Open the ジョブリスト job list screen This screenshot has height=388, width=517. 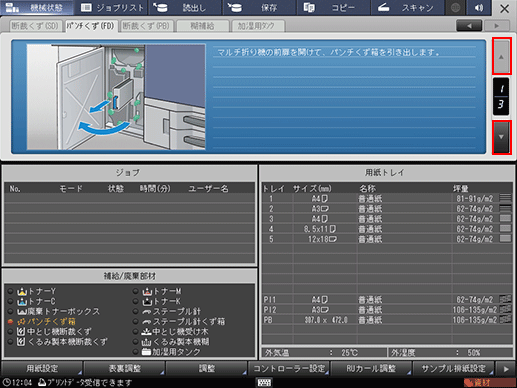pyautogui.click(x=112, y=8)
